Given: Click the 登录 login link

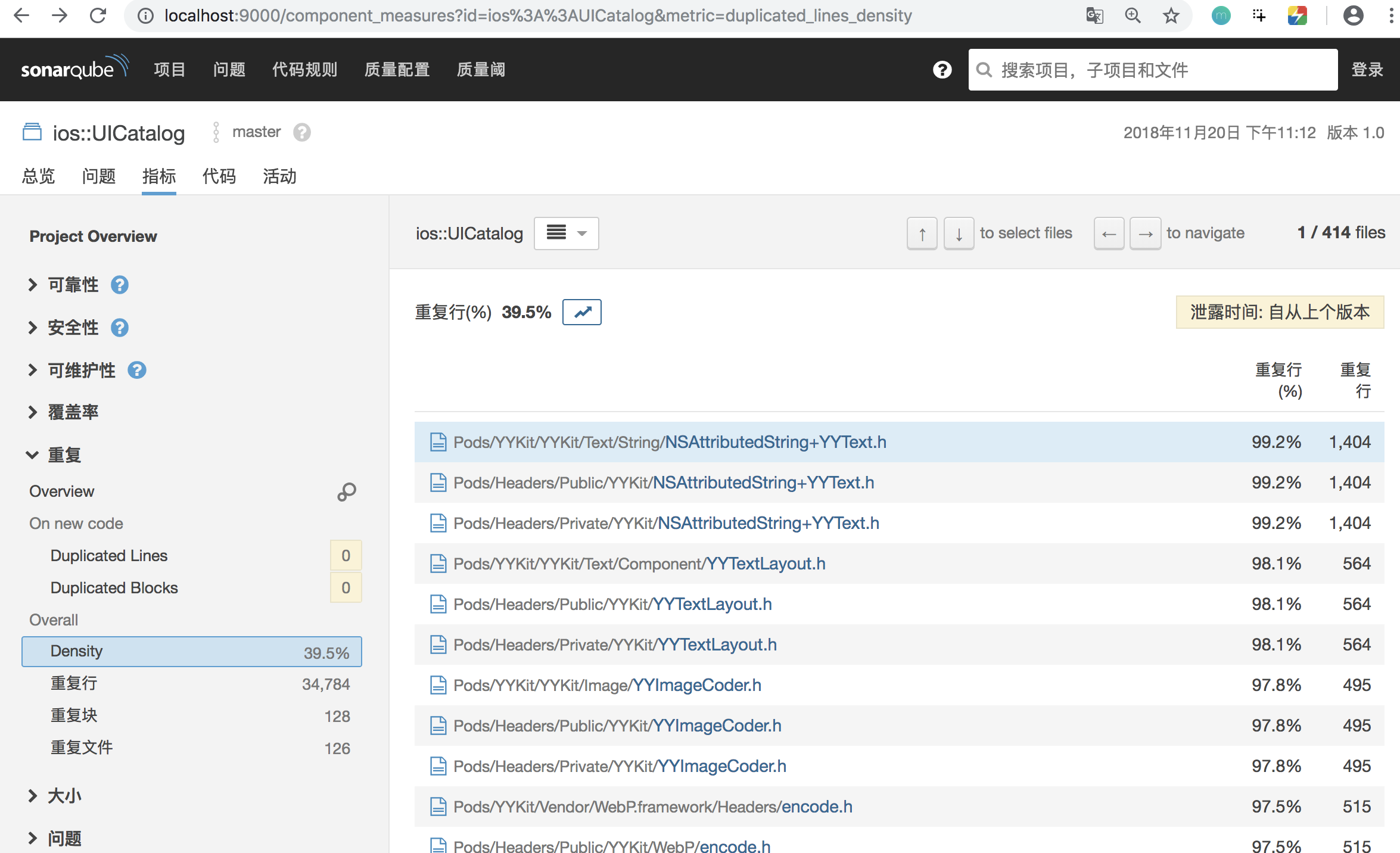Looking at the screenshot, I should [x=1367, y=70].
